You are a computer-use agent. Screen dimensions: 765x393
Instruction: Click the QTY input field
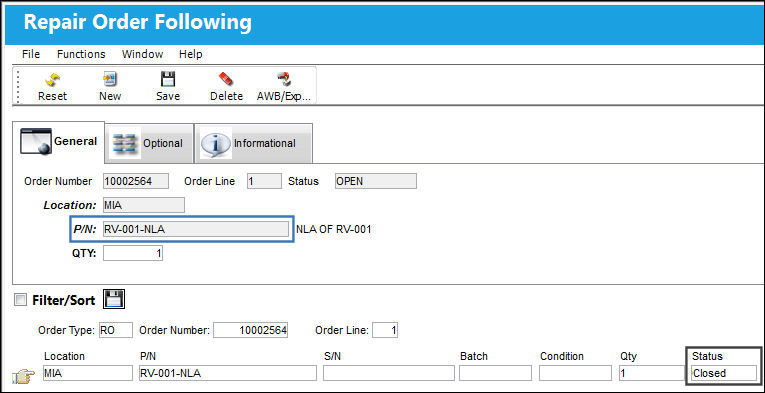click(133, 253)
